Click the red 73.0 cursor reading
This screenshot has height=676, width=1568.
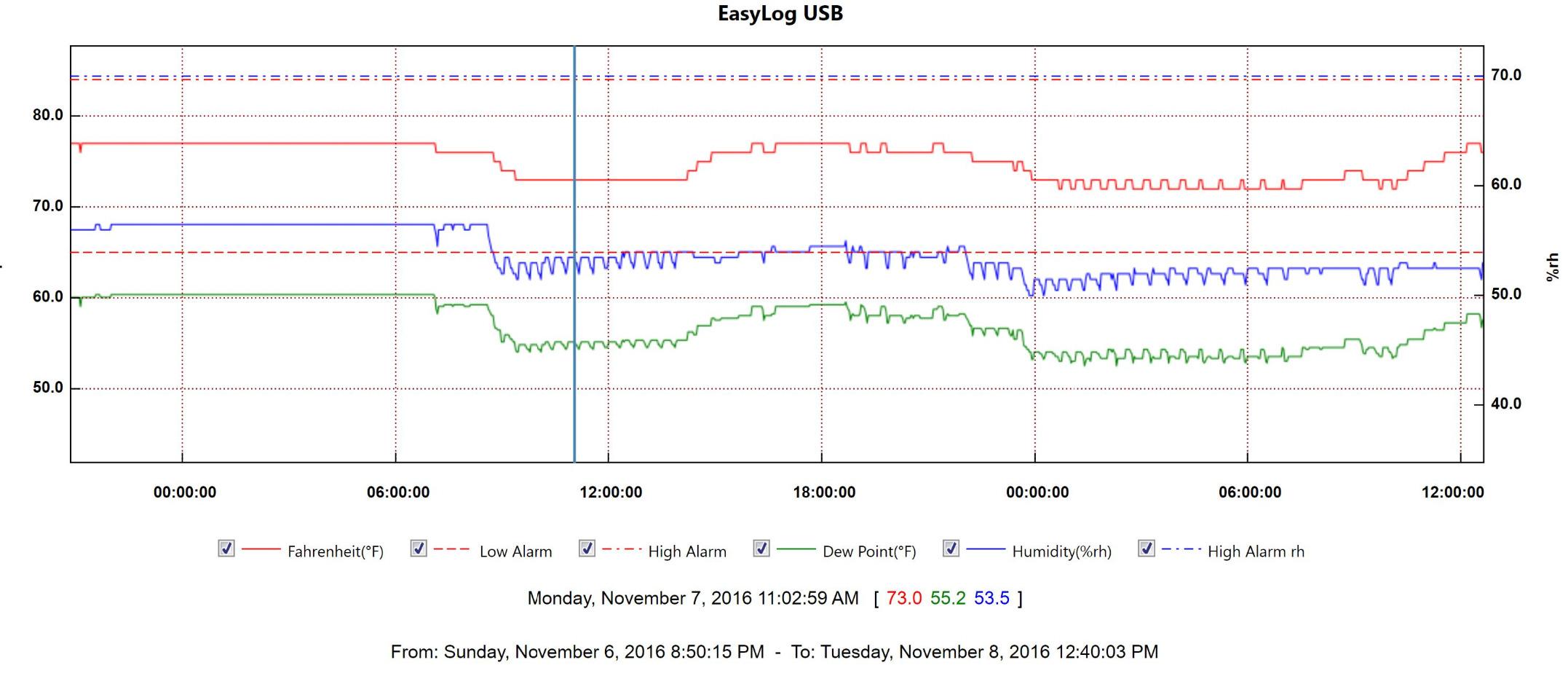pyautogui.click(x=904, y=598)
